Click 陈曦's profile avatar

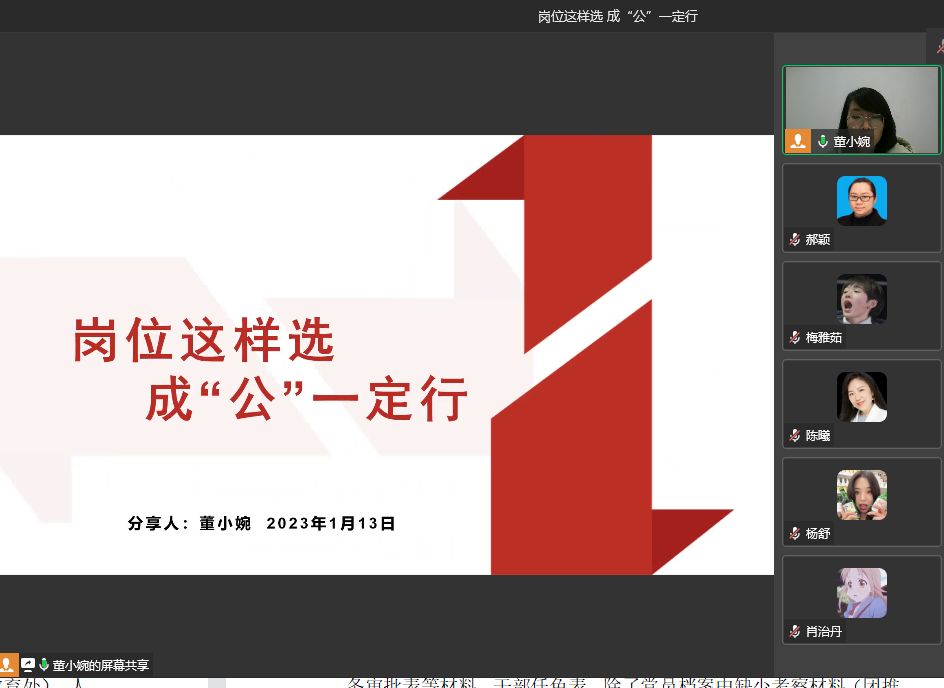coord(861,396)
